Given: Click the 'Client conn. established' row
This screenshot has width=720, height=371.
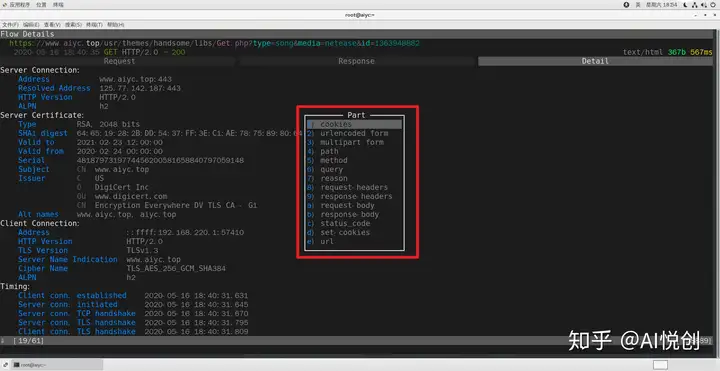Looking at the screenshot, I should [x=133, y=295].
